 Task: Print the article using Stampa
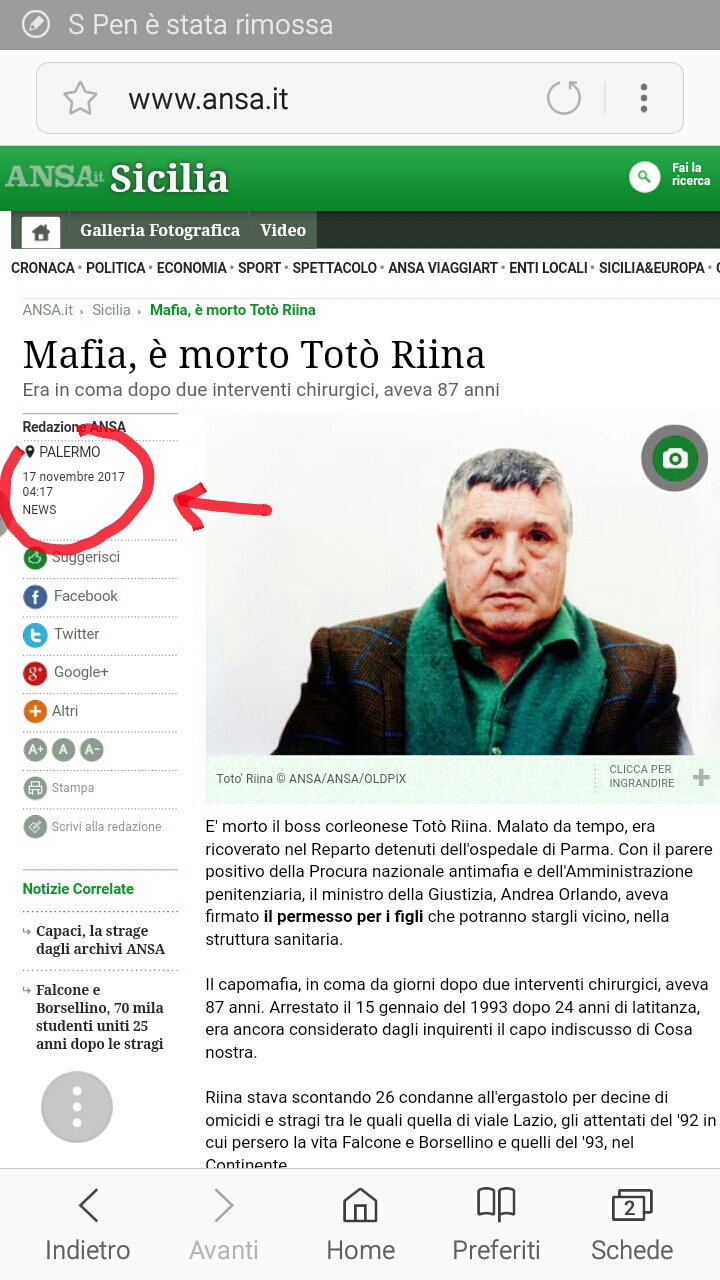59,788
